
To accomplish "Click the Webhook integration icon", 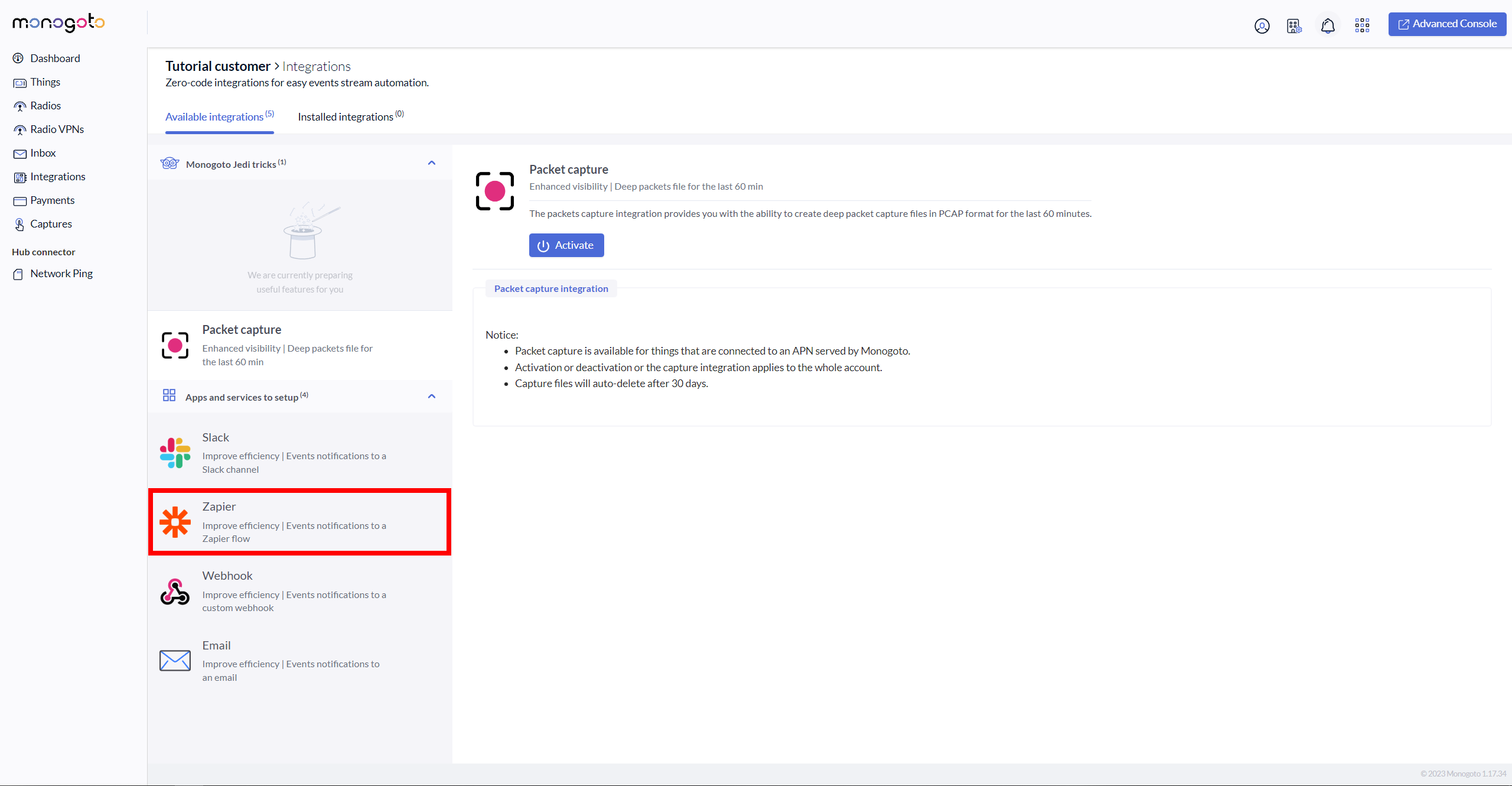I will [x=175, y=592].
